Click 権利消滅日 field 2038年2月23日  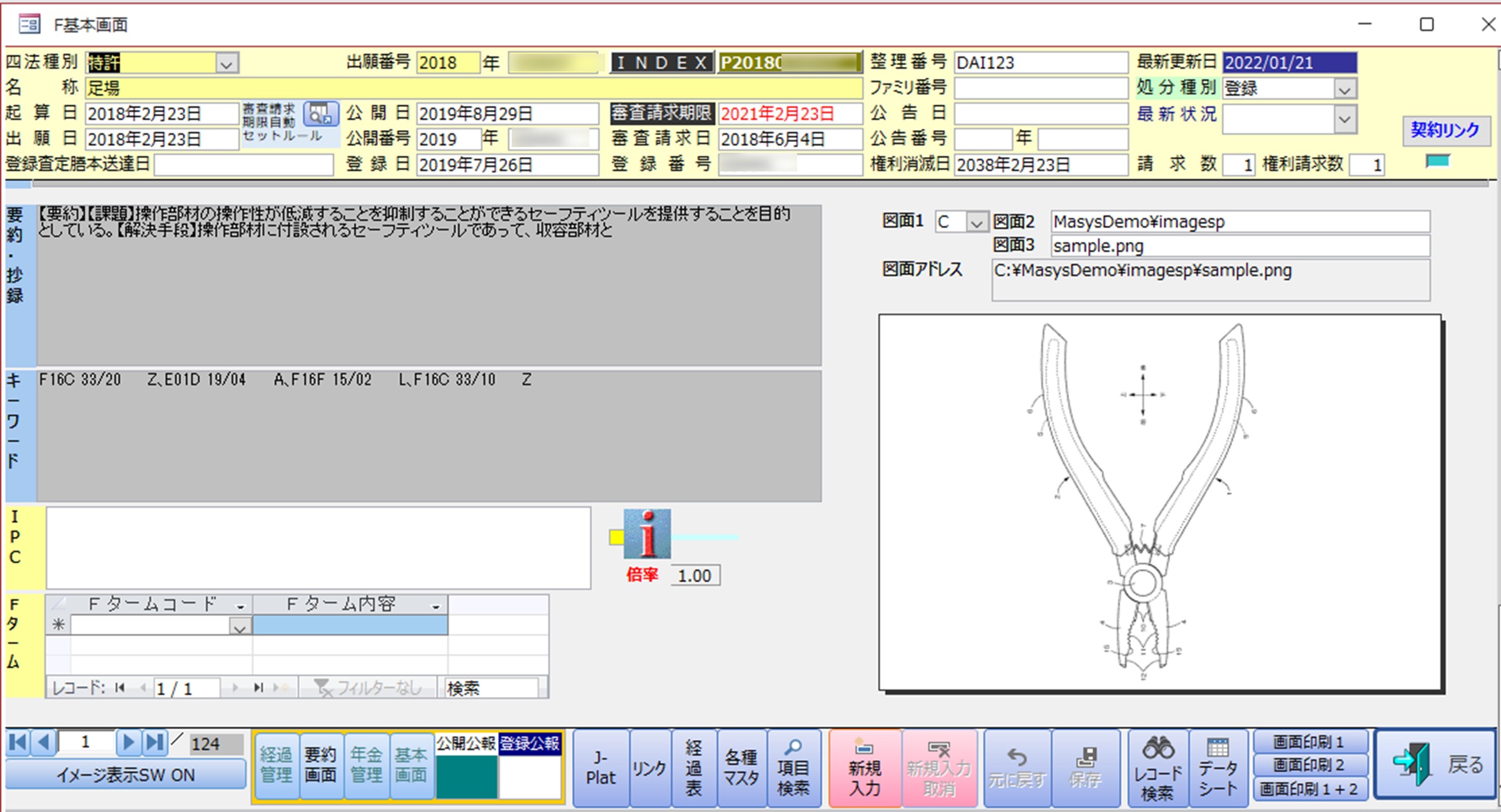(1041, 165)
